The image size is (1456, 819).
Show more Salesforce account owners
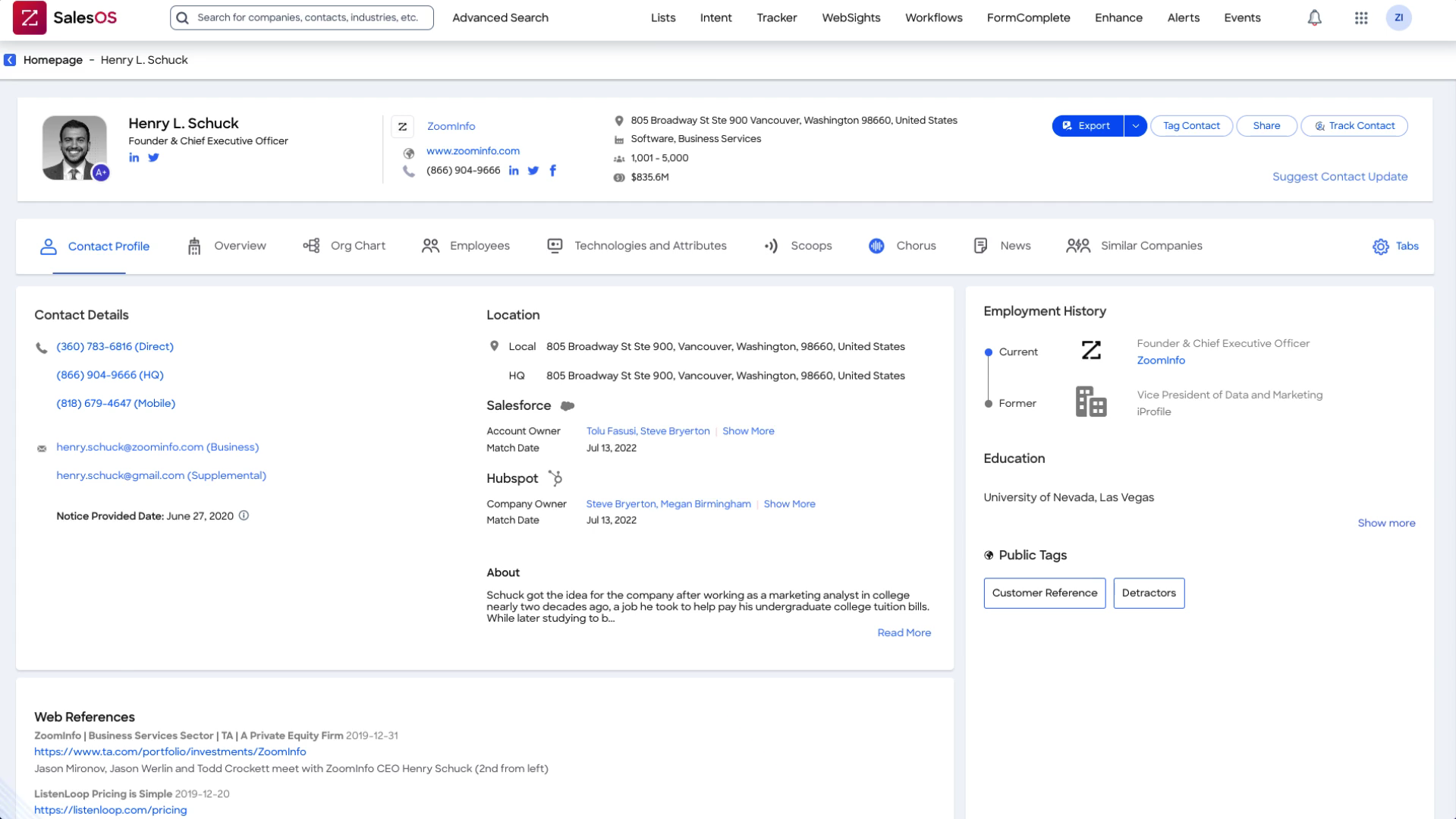(x=748, y=431)
